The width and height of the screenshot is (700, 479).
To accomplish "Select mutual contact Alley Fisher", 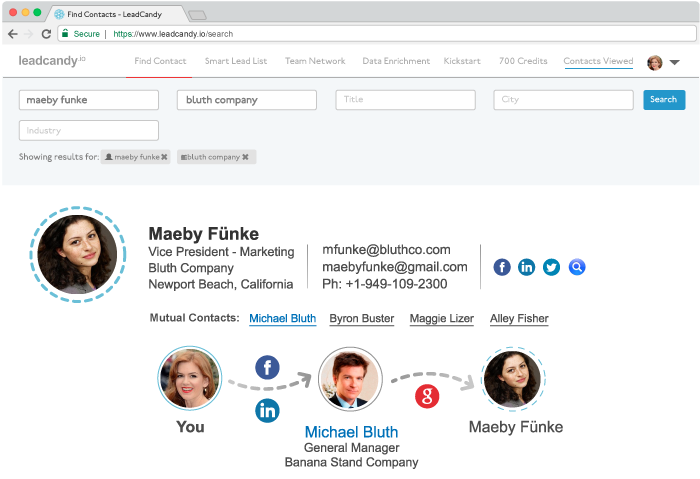I will pos(519,319).
